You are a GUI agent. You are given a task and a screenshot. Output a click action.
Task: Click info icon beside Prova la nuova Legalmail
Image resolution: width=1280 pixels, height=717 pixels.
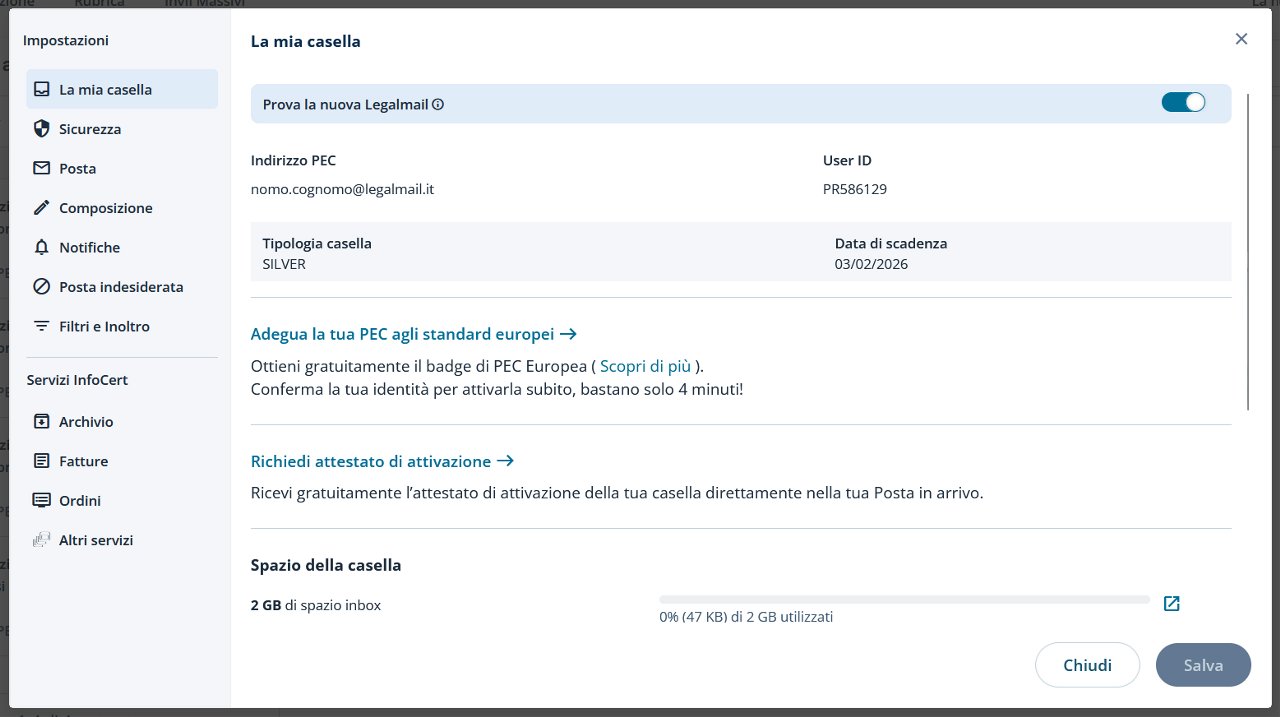point(438,104)
